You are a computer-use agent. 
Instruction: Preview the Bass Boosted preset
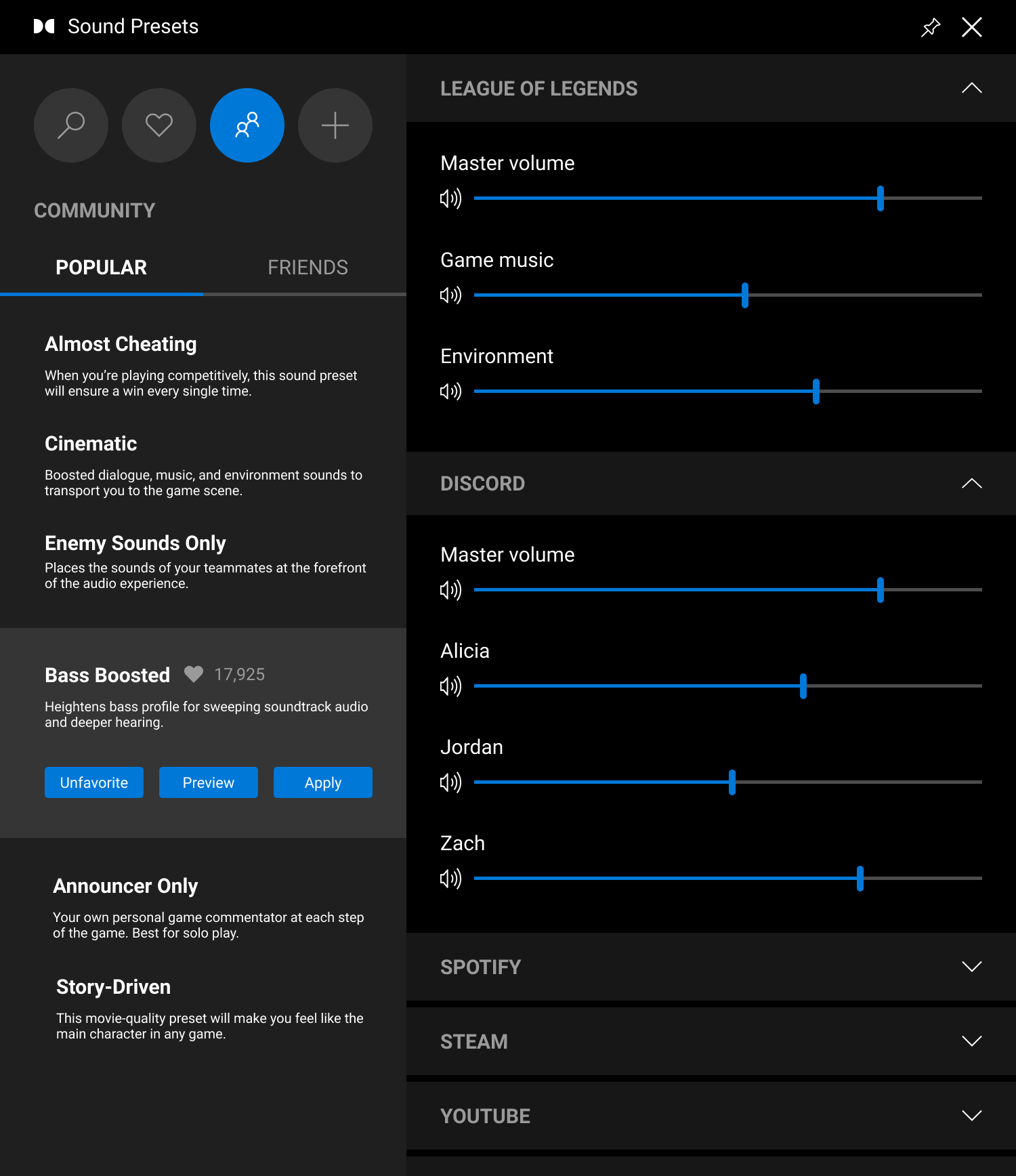pos(209,782)
